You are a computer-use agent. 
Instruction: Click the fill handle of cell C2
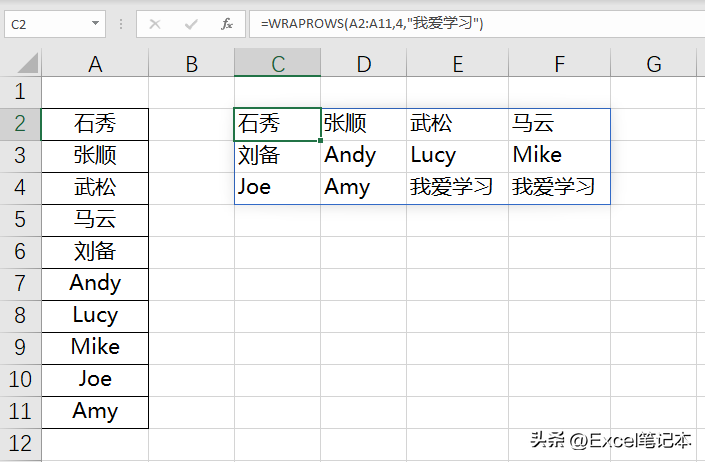[x=320, y=140]
